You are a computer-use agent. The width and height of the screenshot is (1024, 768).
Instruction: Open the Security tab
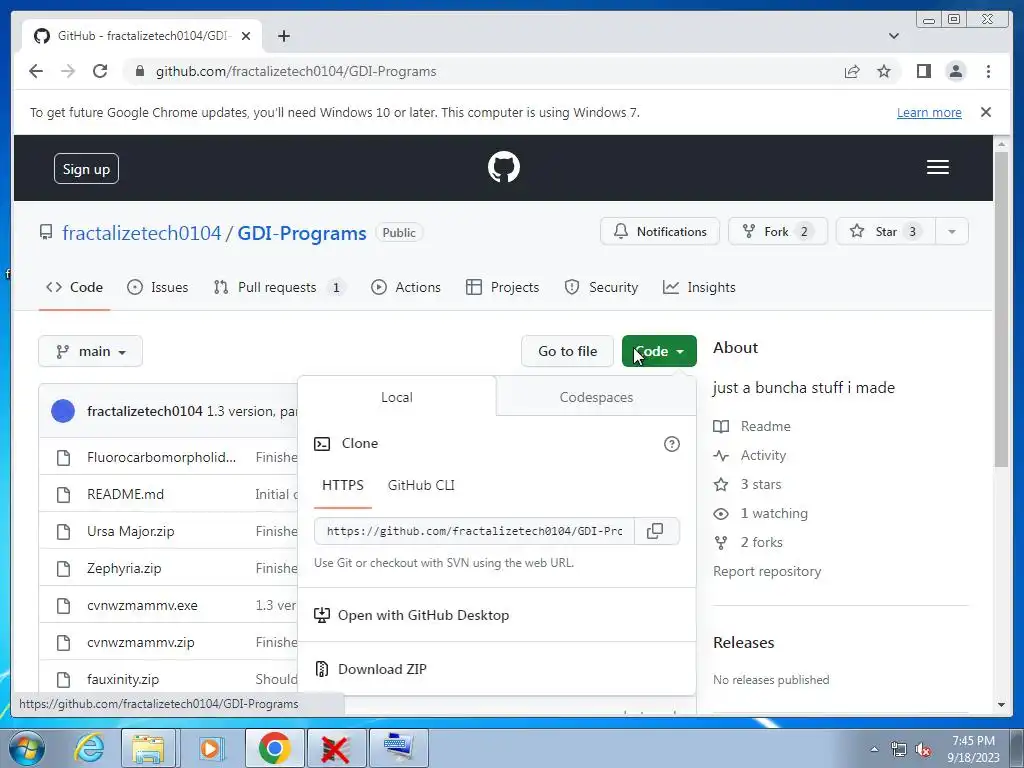click(601, 287)
